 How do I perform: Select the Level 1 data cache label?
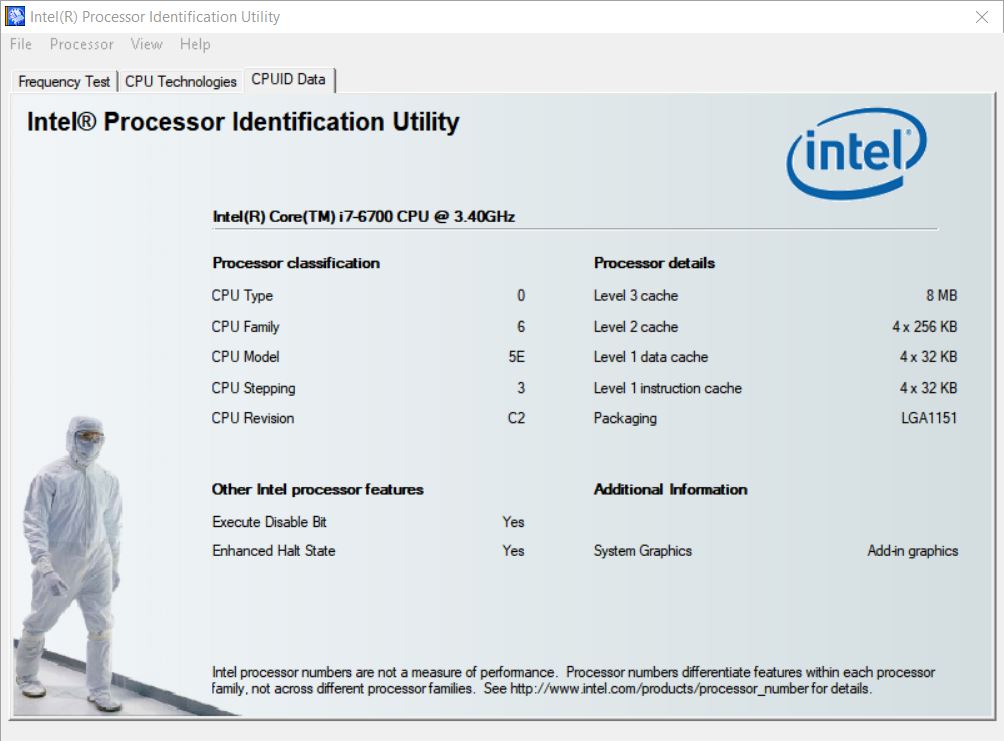[x=651, y=357]
